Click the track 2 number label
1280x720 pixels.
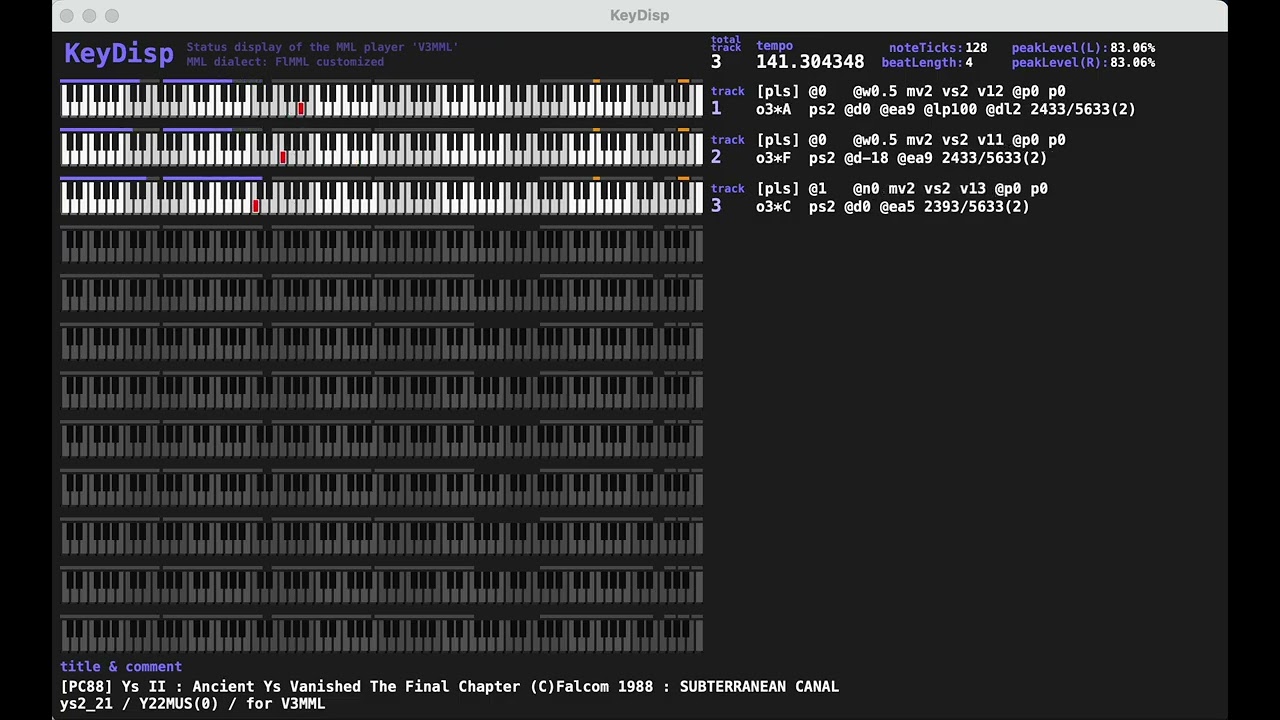coord(716,158)
